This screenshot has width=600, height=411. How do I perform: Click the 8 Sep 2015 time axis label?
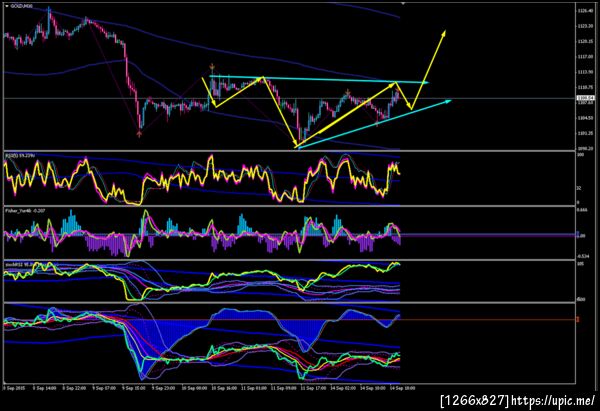[x=14, y=388]
